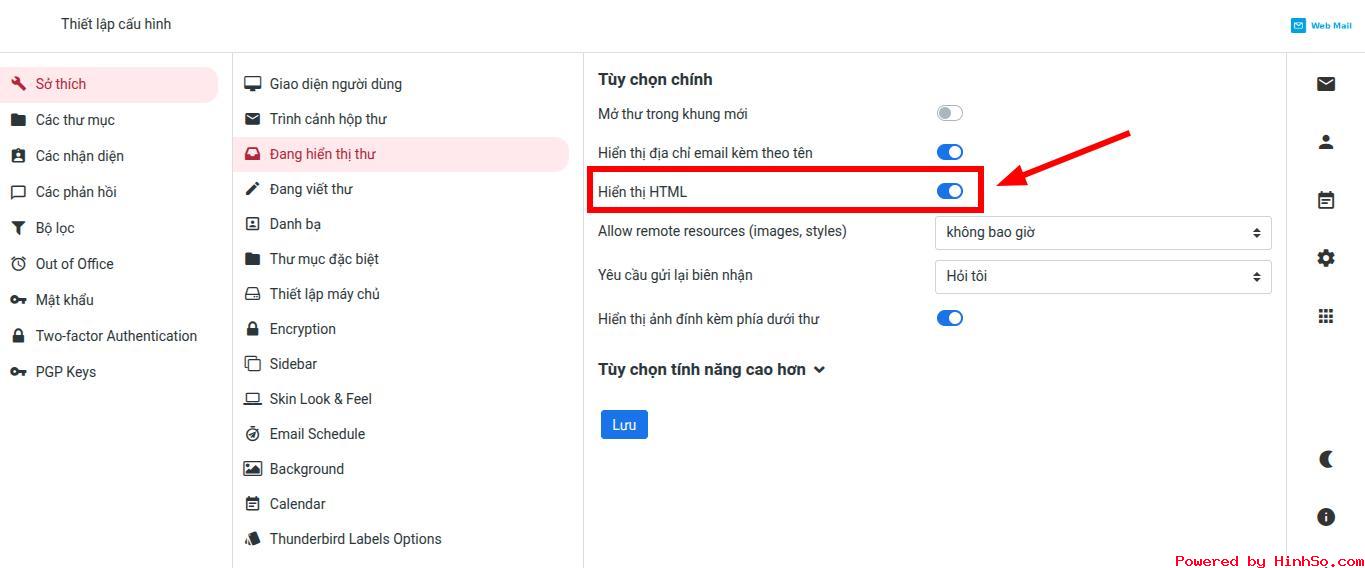Open Allow remote resources dropdown

pos(1103,233)
